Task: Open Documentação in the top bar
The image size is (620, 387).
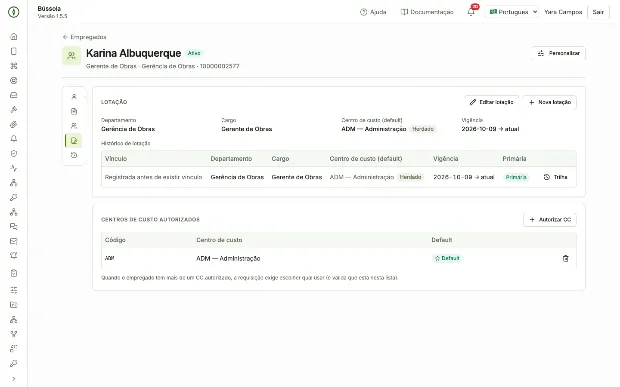Action: tap(427, 12)
